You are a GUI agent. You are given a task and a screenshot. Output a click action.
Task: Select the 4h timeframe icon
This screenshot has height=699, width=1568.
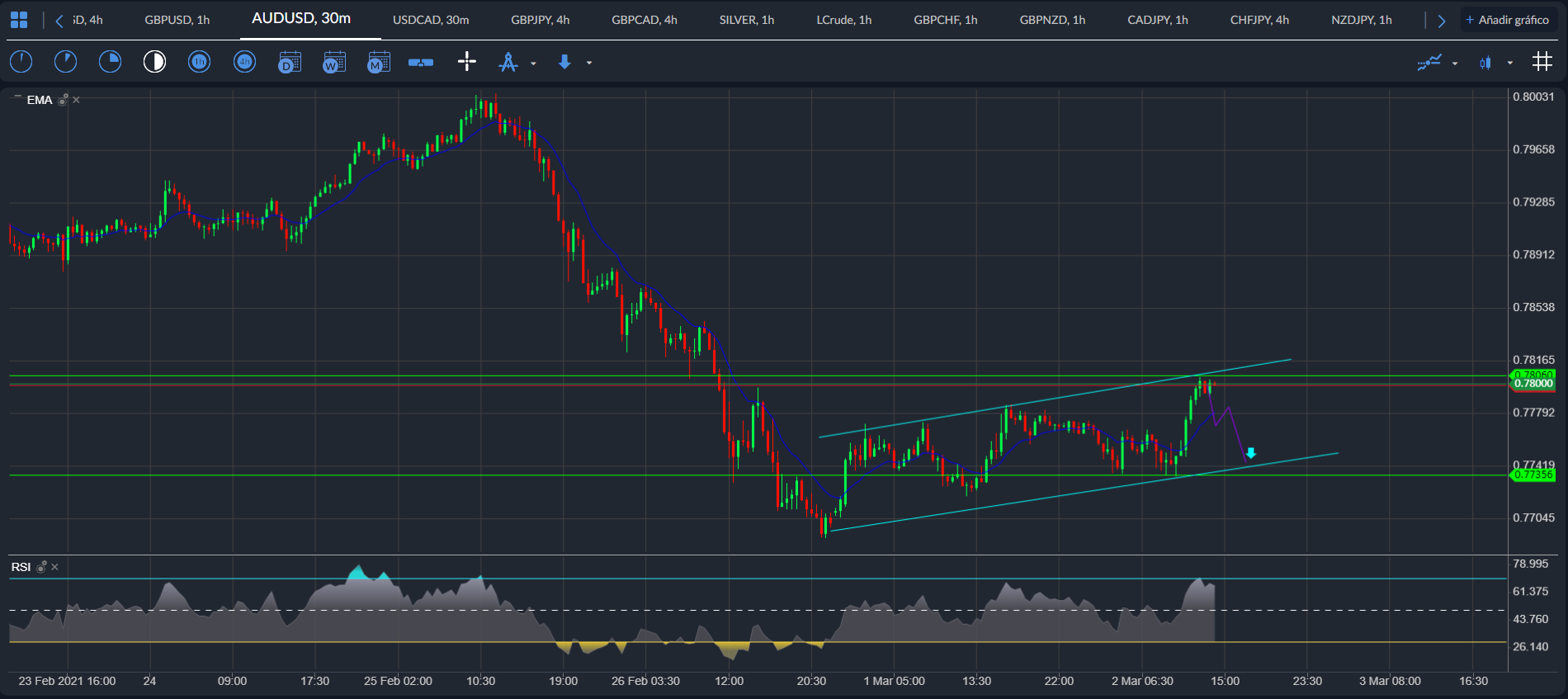(x=244, y=62)
